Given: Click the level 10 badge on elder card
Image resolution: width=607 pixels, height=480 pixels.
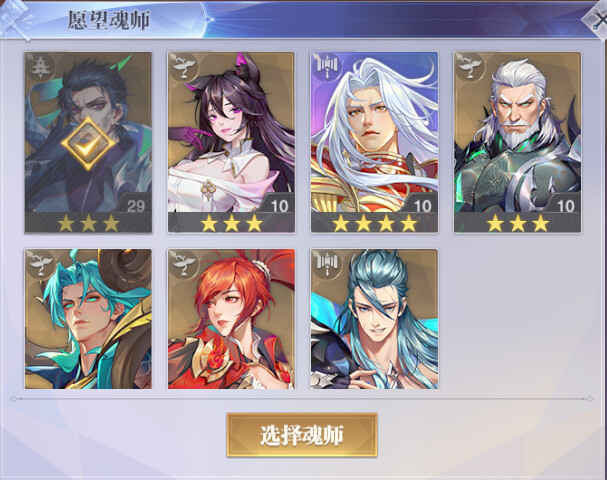Looking at the screenshot, I should [565, 206].
